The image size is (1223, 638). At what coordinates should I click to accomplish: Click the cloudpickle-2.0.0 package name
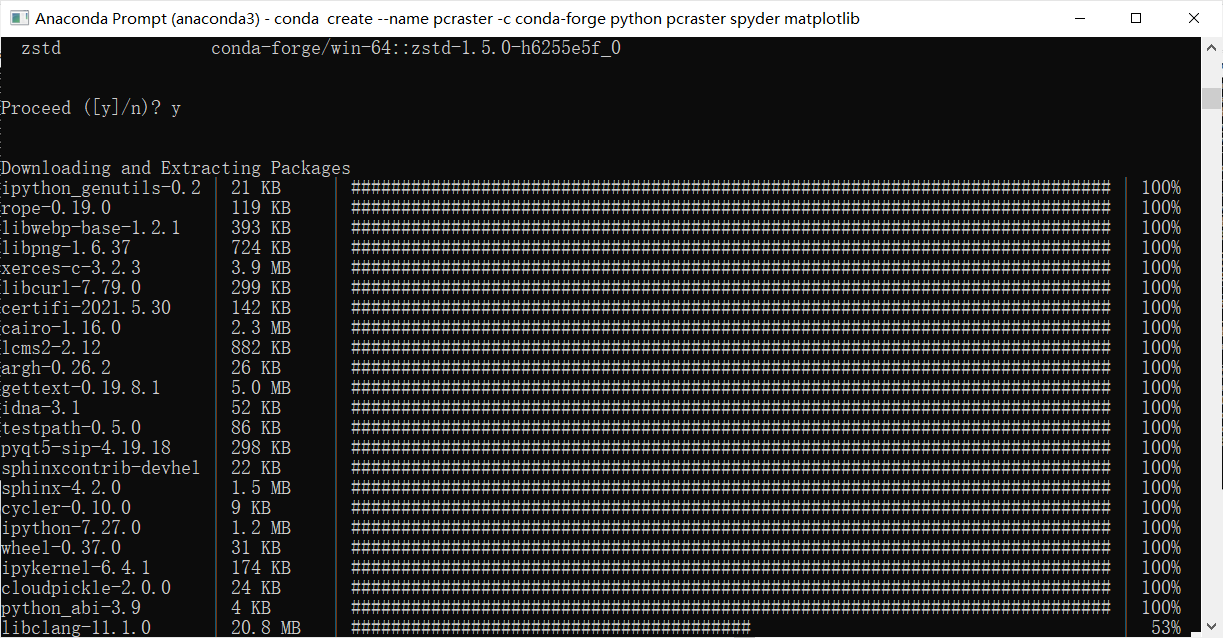tap(86, 588)
